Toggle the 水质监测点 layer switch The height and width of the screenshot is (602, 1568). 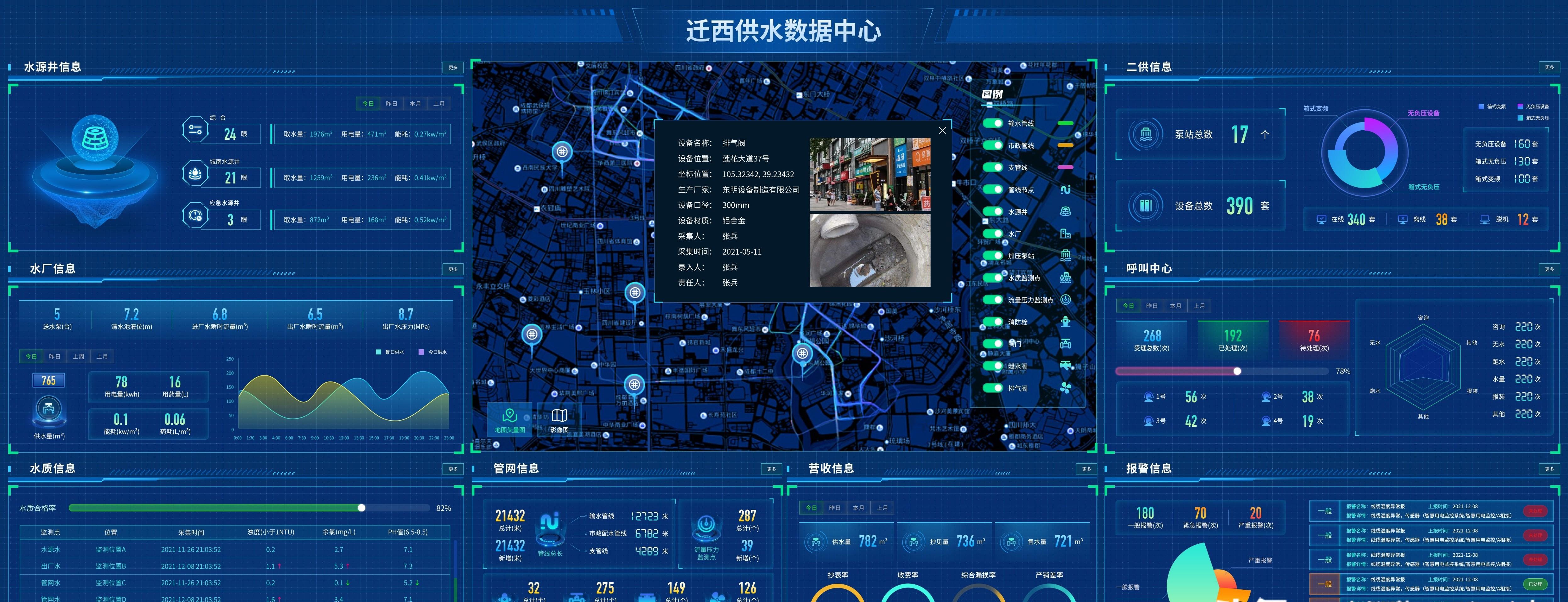tap(993, 278)
